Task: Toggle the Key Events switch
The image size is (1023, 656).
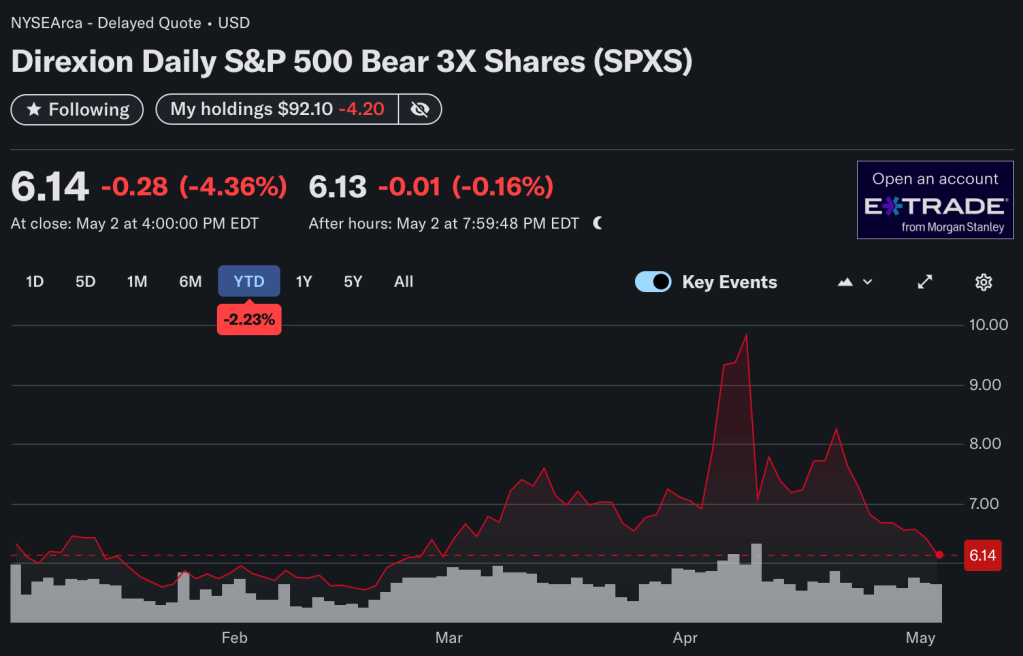Action: coord(653,282)
